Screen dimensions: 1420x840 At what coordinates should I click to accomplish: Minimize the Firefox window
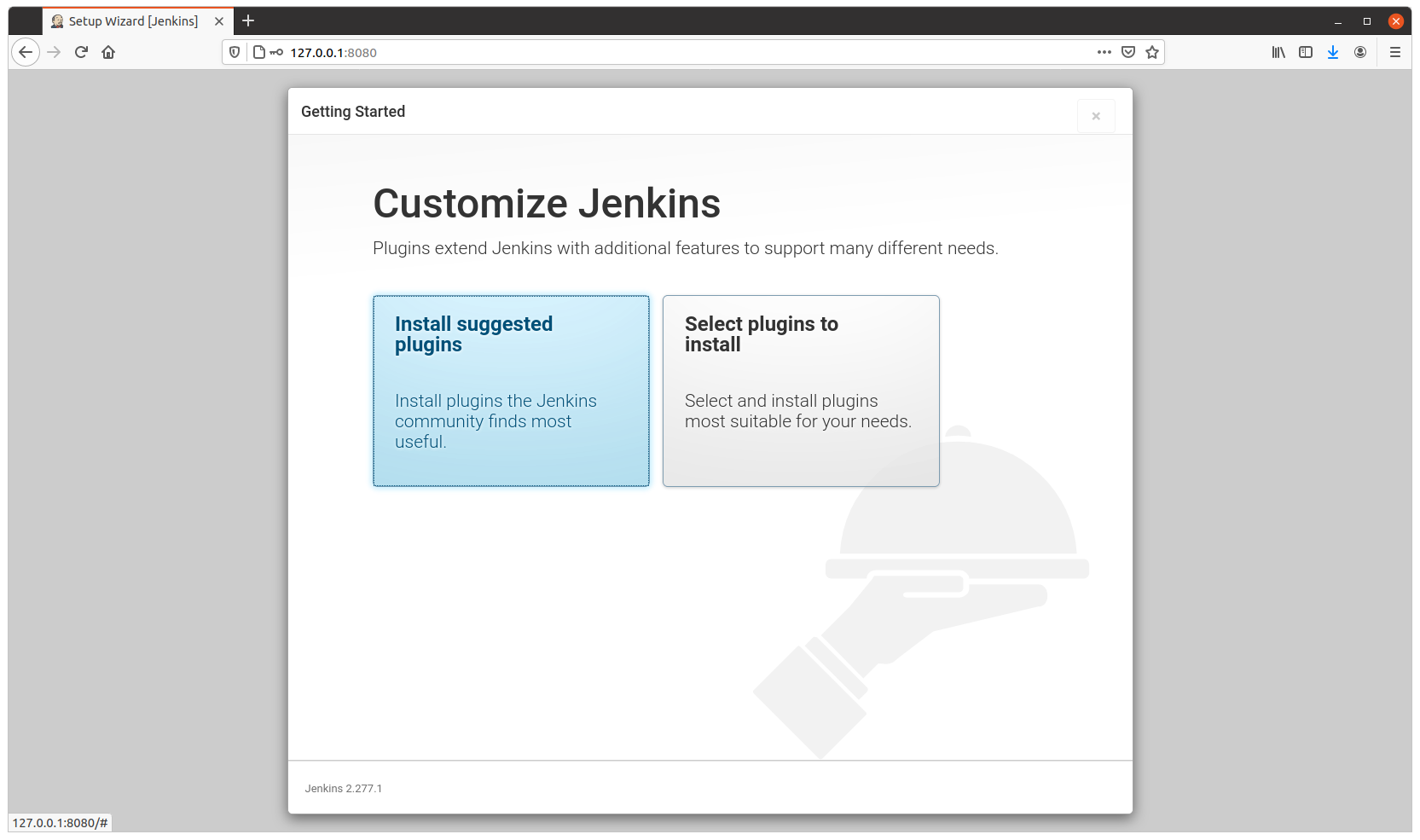tap(1338, 21)
